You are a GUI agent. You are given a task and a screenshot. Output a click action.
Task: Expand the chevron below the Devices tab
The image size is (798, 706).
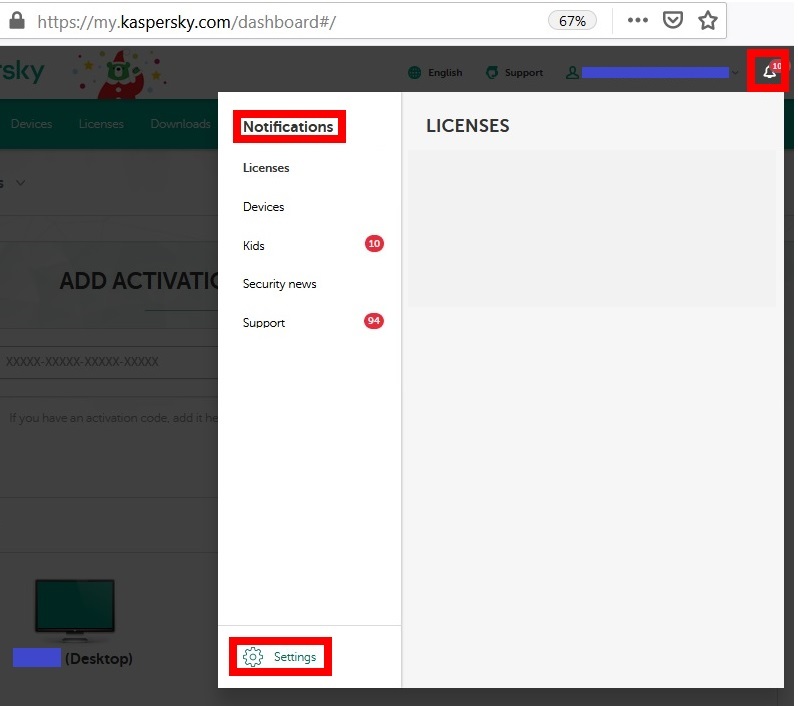(x=20, y=183)
